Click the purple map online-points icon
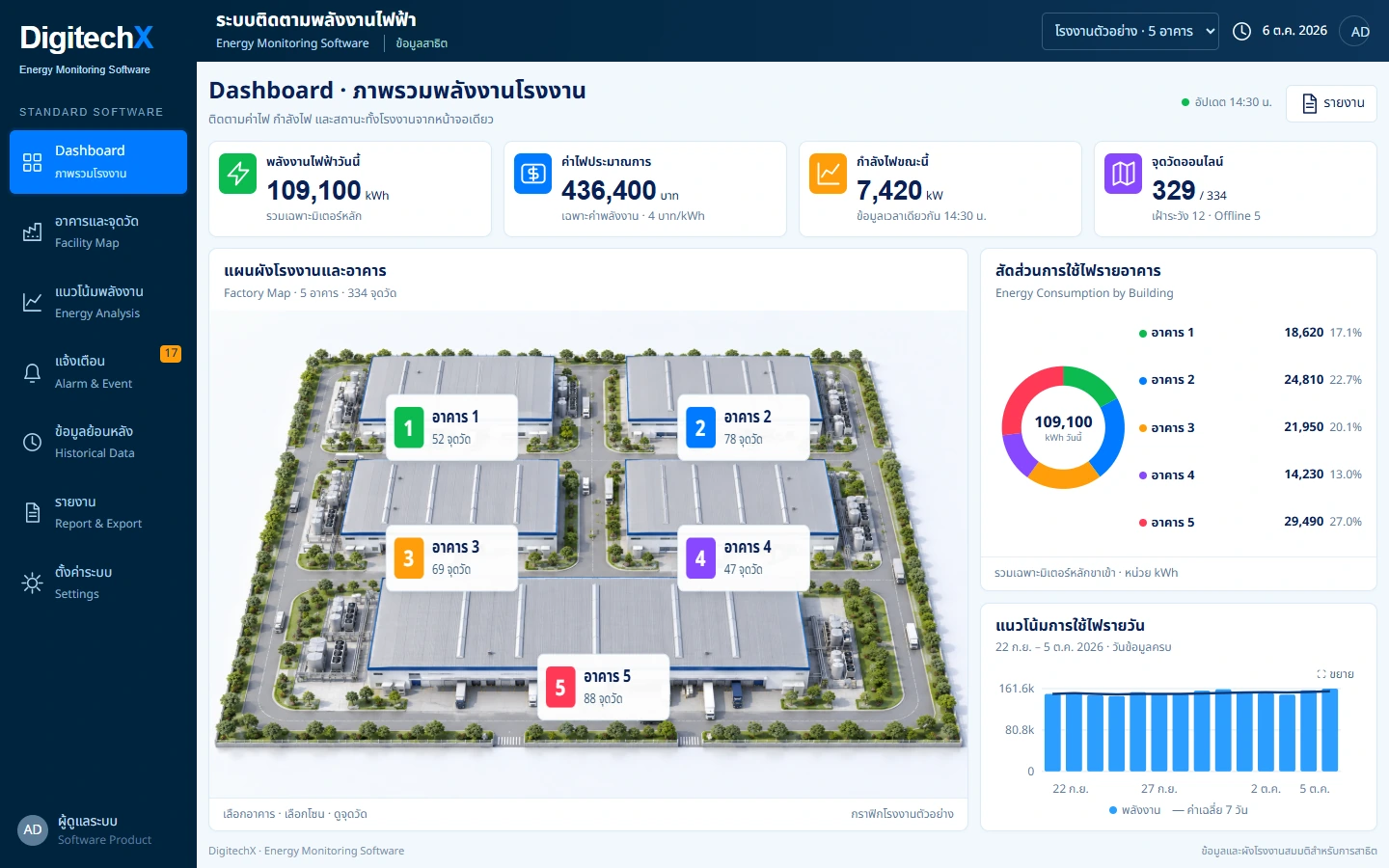 coord(1123,174)
